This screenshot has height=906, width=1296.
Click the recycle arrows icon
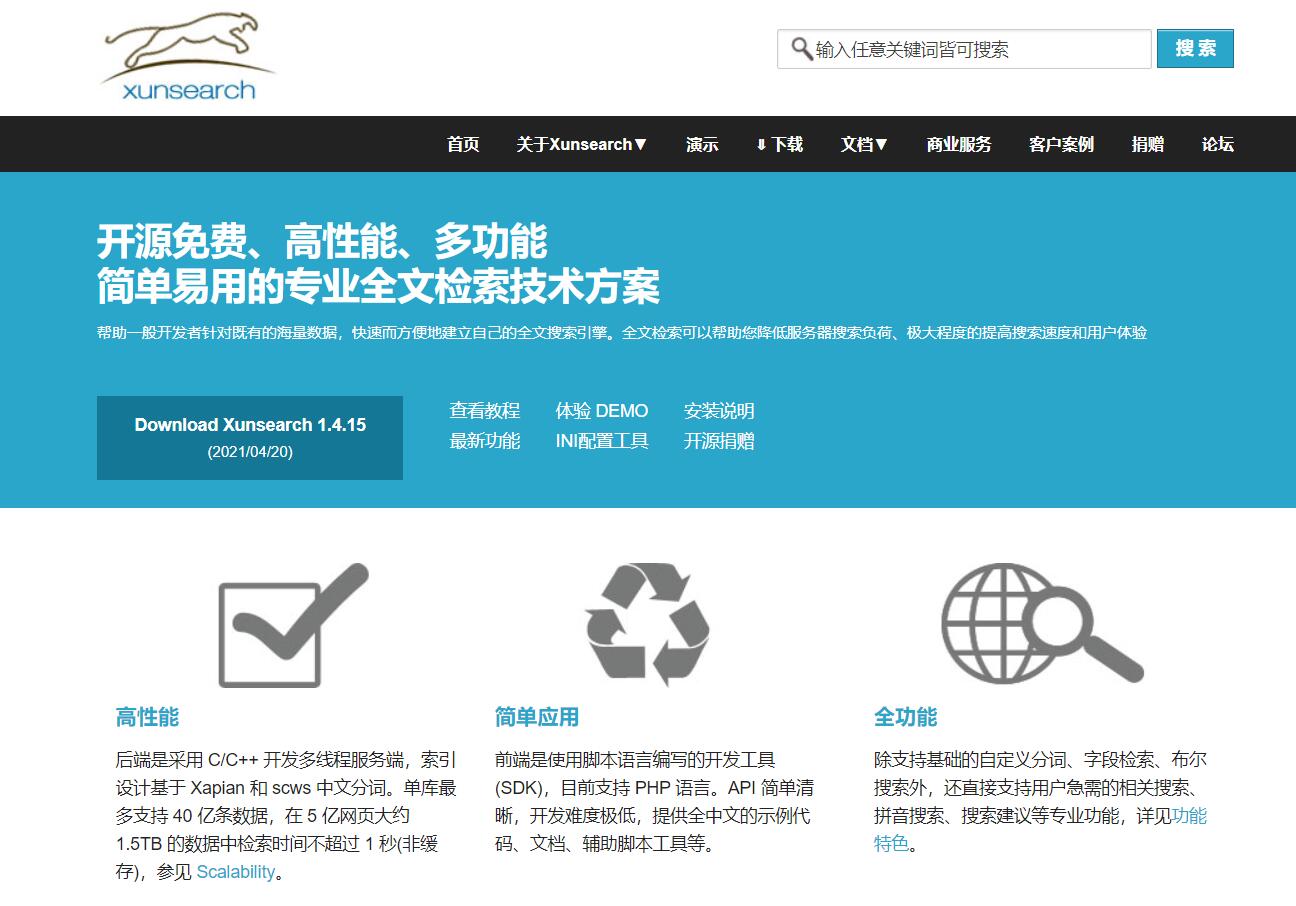click(647, 625)
